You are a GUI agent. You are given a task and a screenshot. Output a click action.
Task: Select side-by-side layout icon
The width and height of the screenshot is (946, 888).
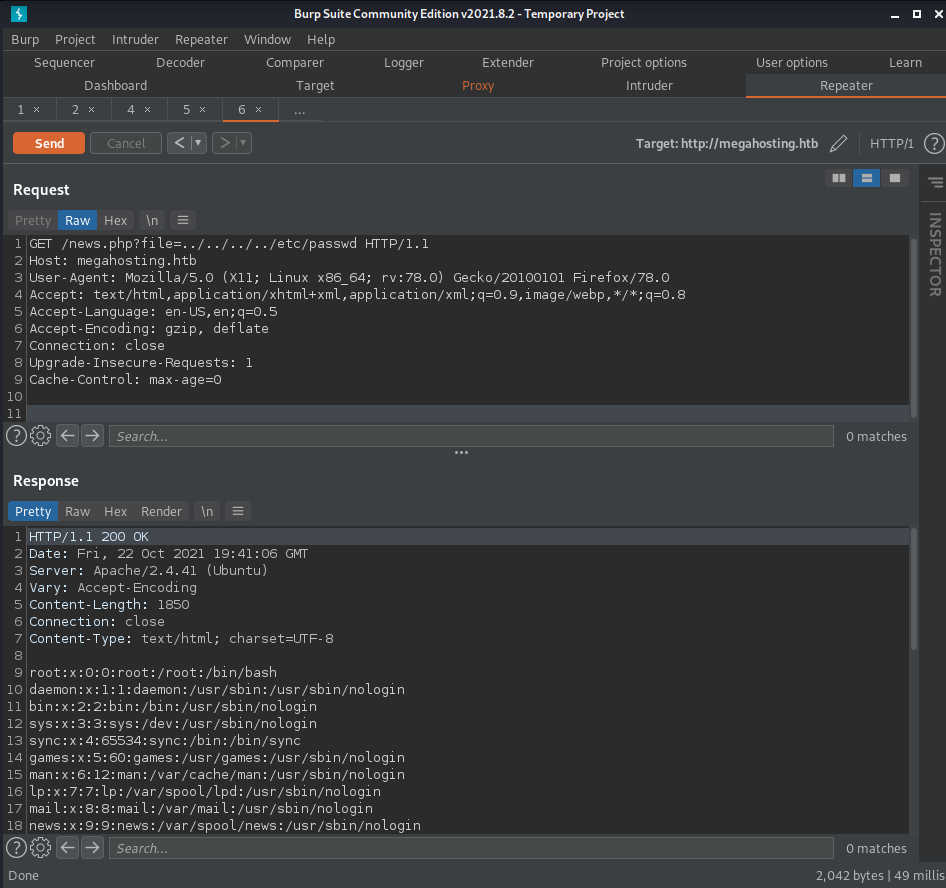tap(839, 178)
